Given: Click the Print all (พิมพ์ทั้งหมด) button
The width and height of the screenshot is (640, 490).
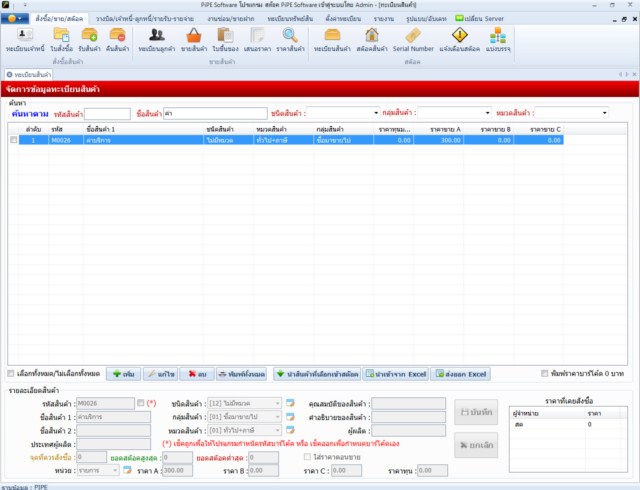Looking at the screenshot, I should tap(242, 374).
